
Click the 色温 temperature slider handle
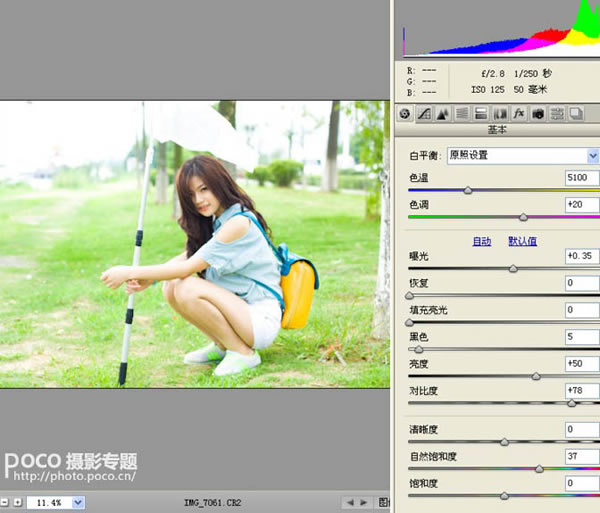(467, 190)
